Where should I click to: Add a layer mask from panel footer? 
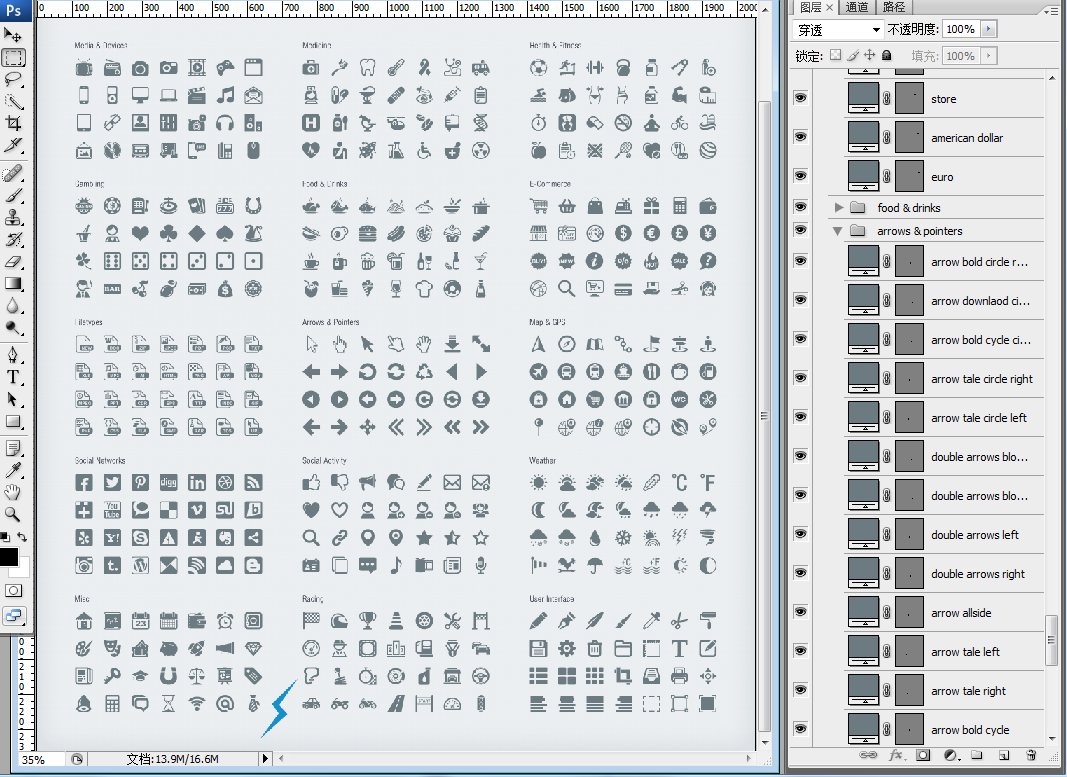click(x=923, y=754)
